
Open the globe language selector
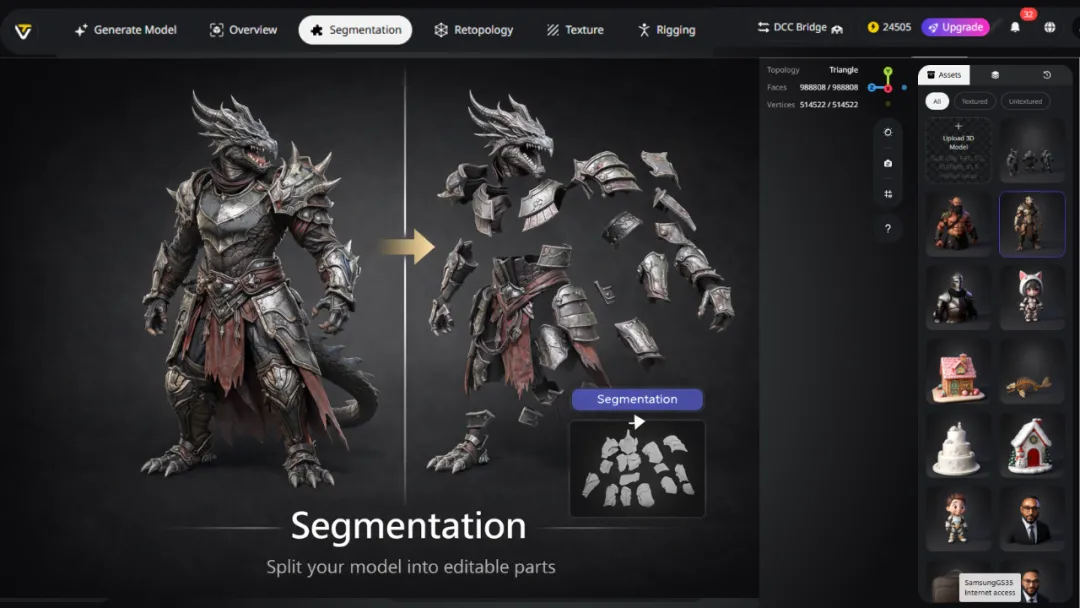tap(1050, 27)
